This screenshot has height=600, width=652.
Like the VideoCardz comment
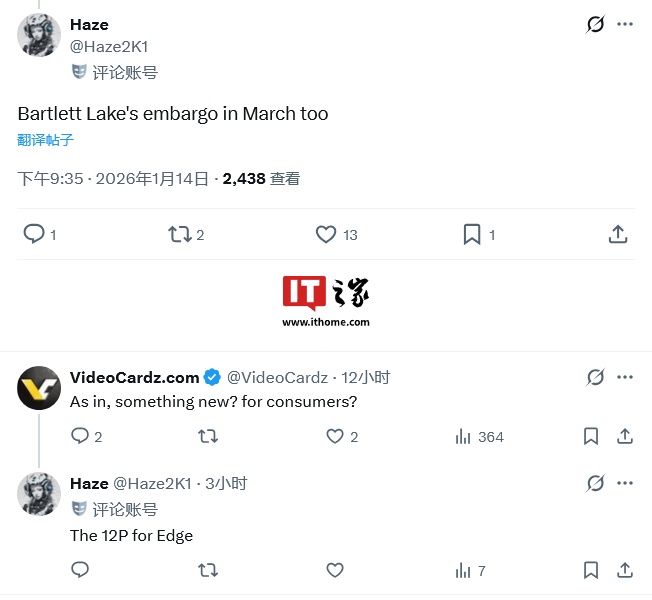click(x=336, y=436)
